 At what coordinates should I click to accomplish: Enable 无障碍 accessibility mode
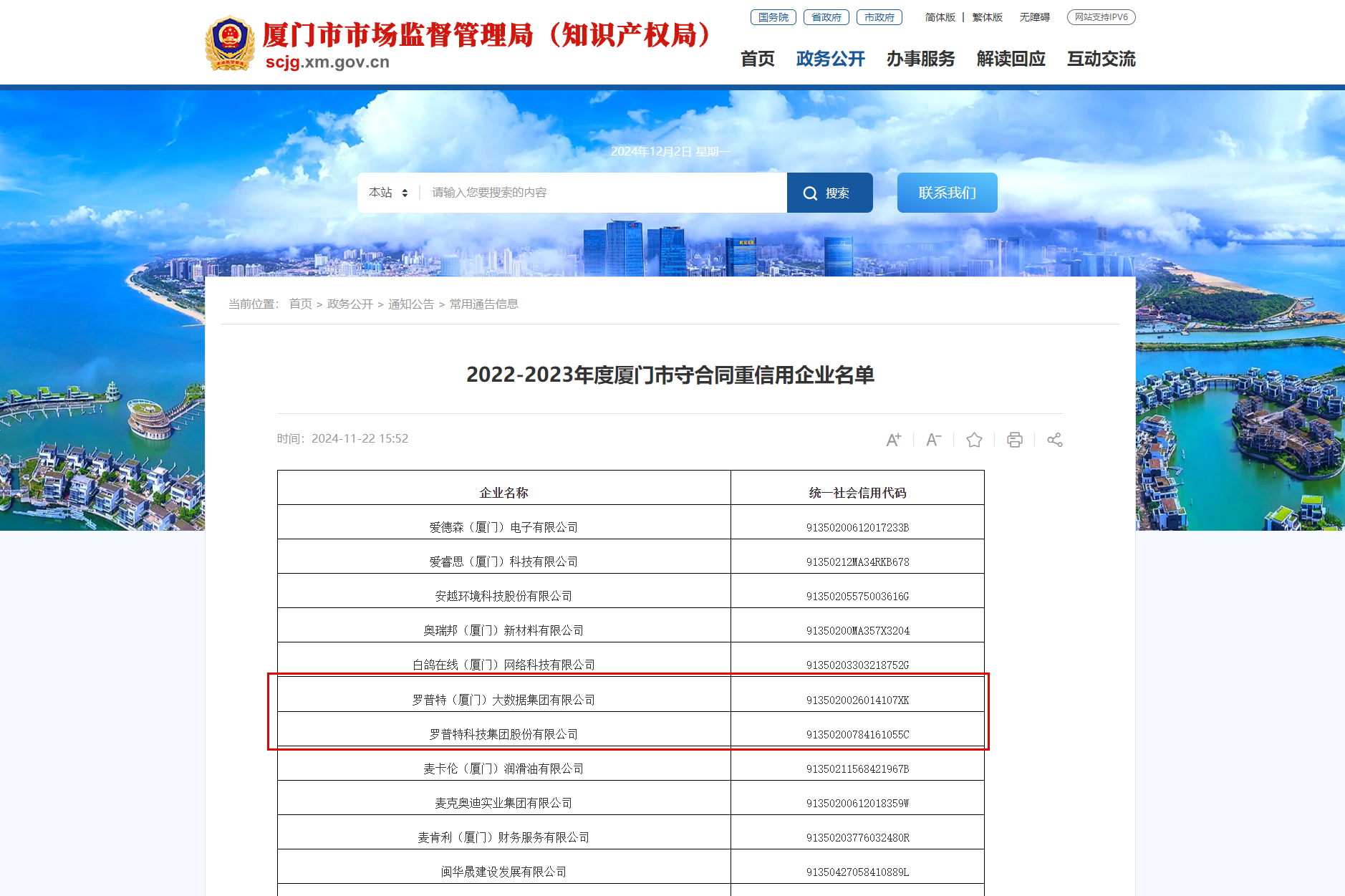click(x=1035, y=17)
